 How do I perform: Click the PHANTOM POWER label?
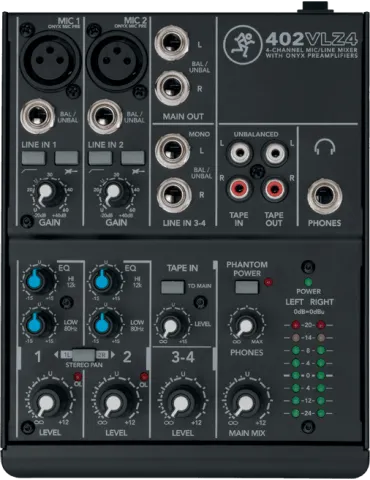(247, 269)
